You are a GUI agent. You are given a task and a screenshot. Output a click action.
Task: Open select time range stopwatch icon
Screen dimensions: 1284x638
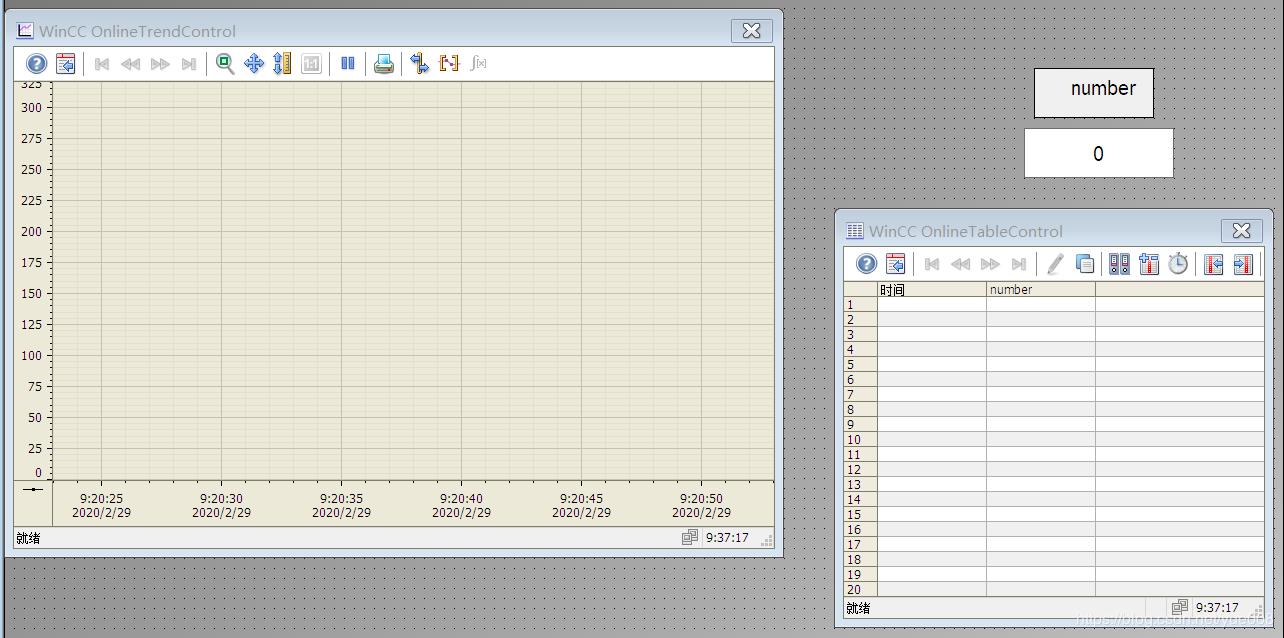(x=1178, y=264)
